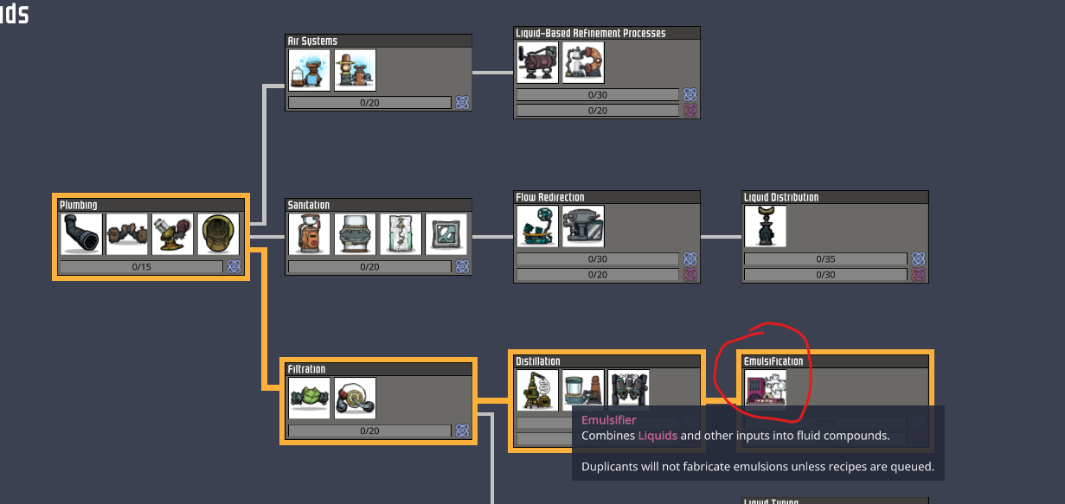Viewport: 1065px width, 504px height.
Task: Click the orange curved-pipe icon in Liquid-Based Refinement Processes
Action: (x=583, y=62)
